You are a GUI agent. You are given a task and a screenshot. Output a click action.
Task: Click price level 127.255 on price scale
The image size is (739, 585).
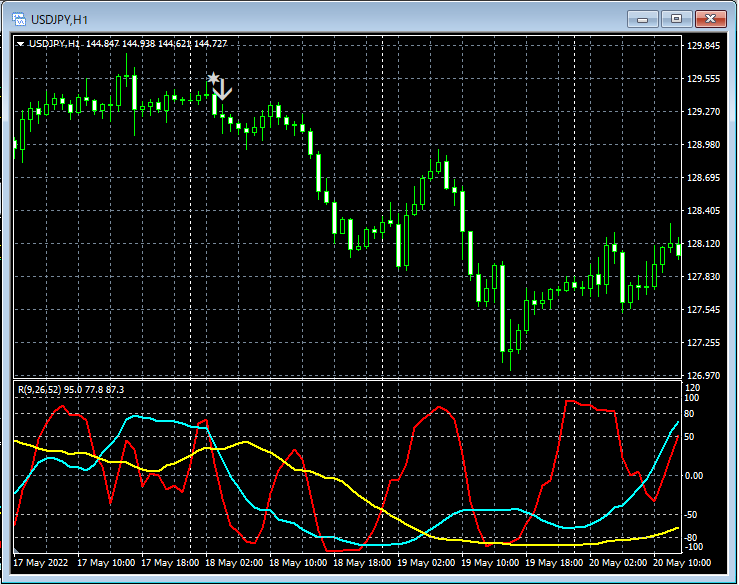703,343
